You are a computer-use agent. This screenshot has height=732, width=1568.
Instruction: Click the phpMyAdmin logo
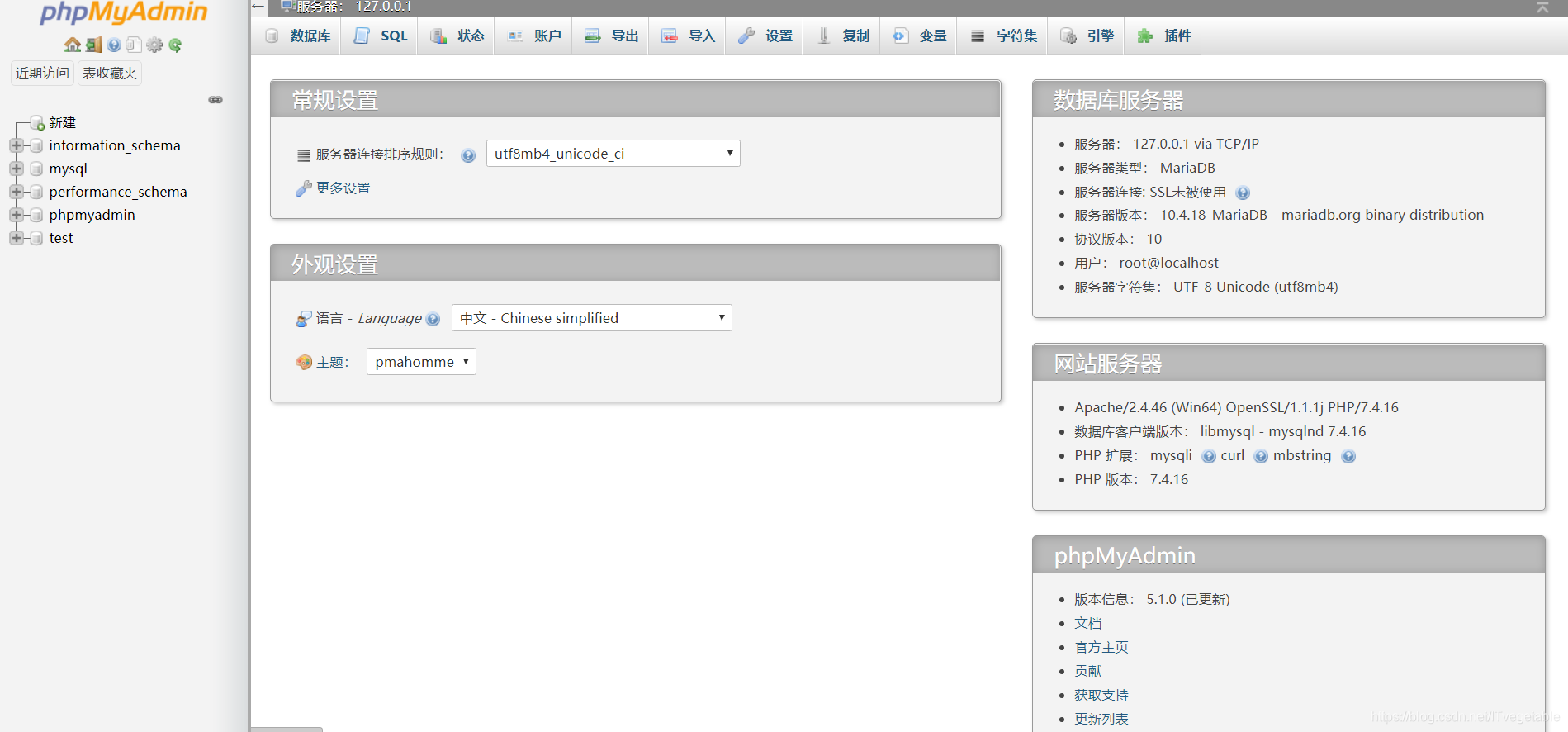point(124,12)
